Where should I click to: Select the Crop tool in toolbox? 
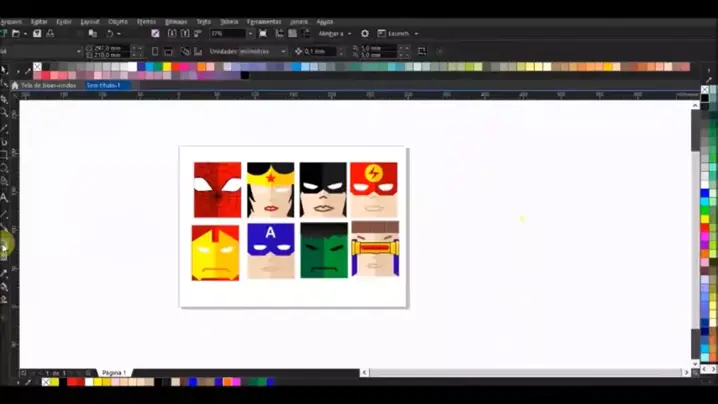(4, 99)
